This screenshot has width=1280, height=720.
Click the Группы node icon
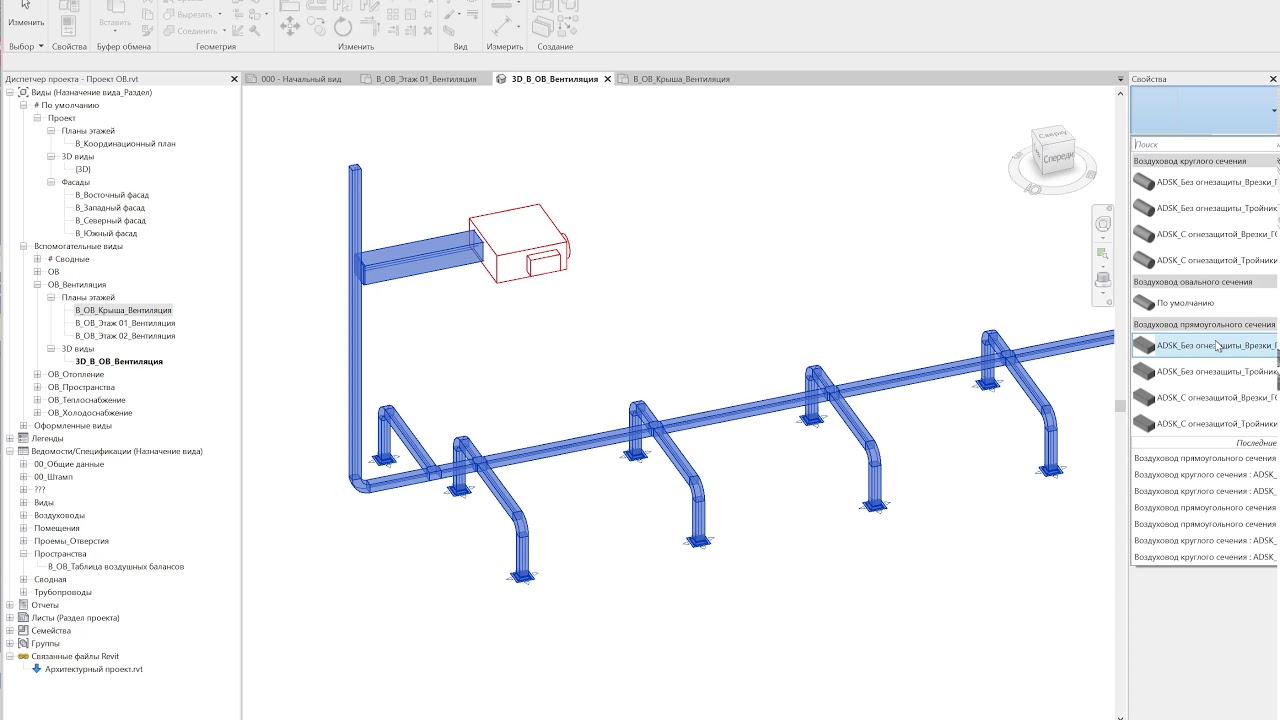point(23,644)
